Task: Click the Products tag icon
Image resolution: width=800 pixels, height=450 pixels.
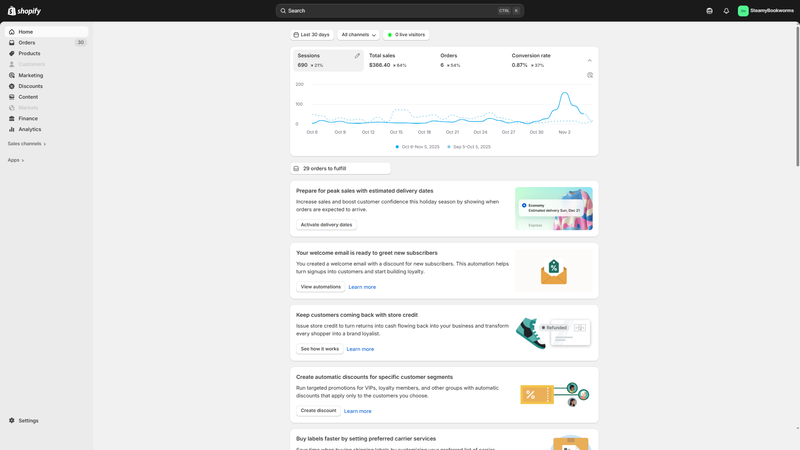Action: coord(12,54)
